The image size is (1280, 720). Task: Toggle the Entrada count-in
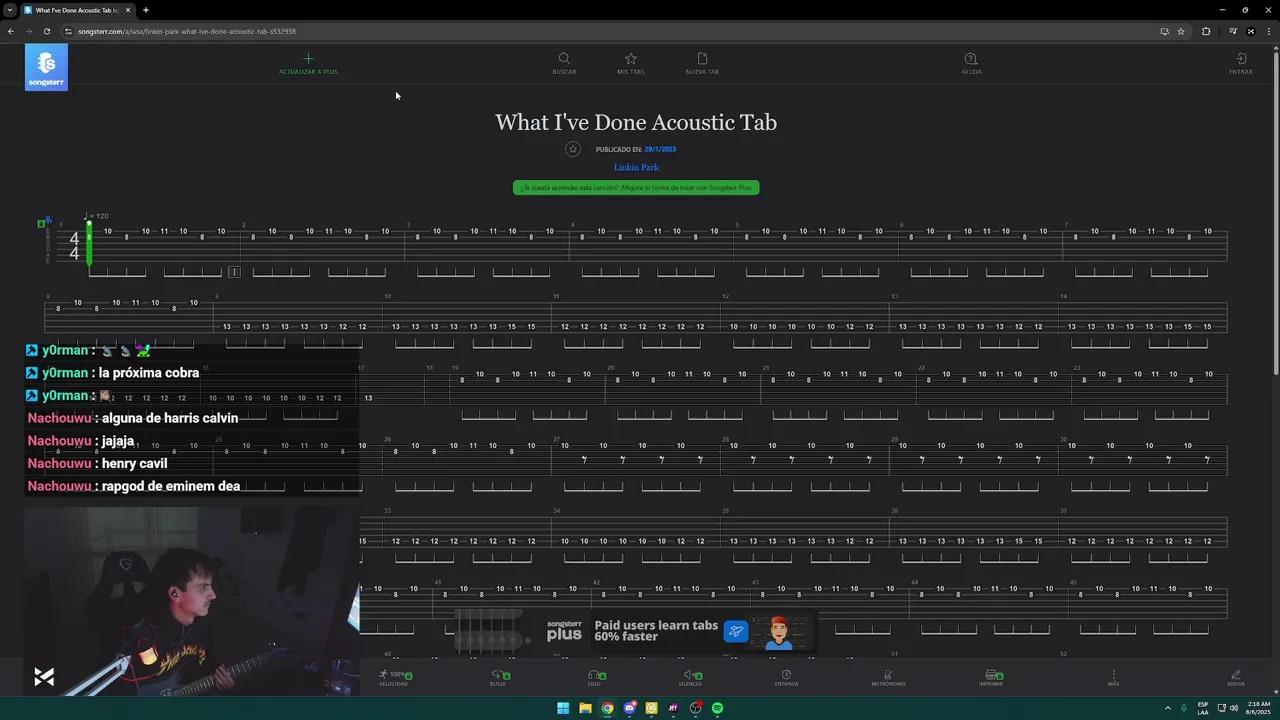coord(786,677)
